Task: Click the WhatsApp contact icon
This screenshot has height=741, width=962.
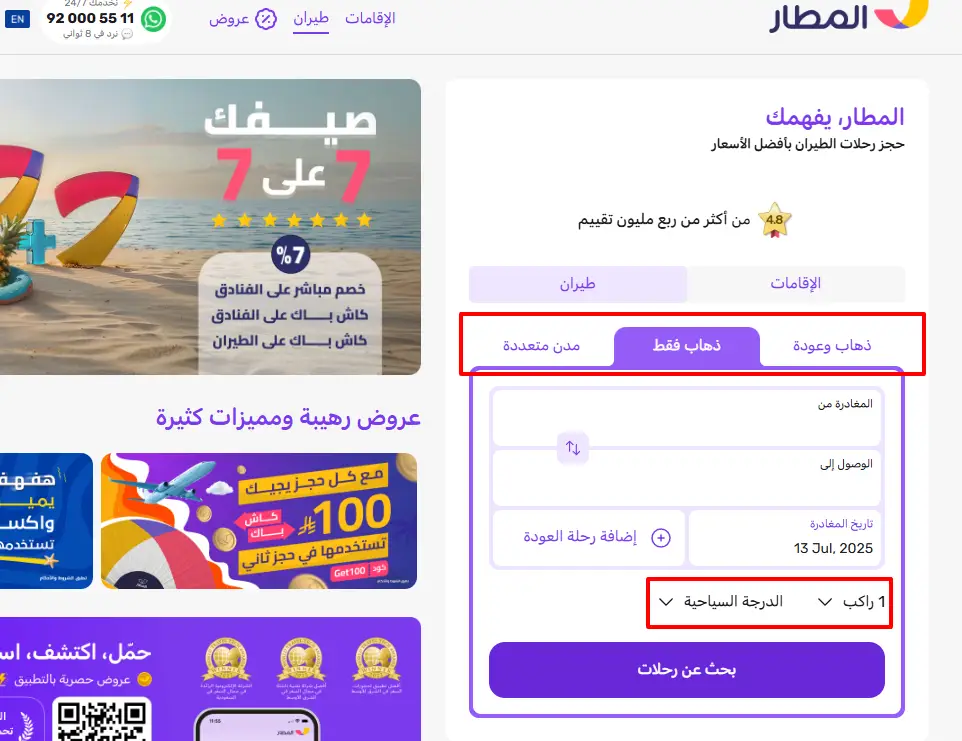Action: pos(153,19)
